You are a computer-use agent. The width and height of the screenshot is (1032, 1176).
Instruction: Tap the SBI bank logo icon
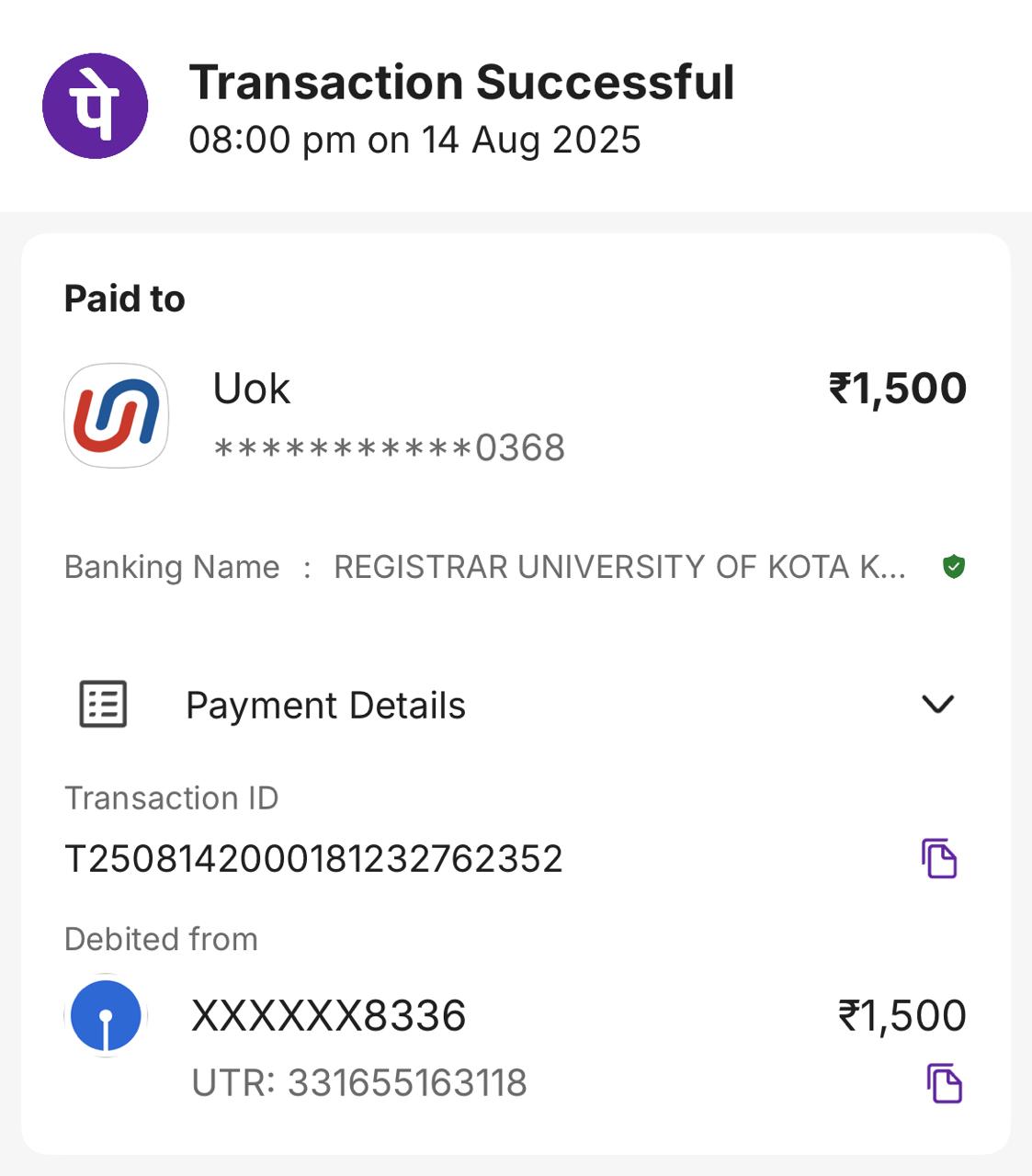107,1016
